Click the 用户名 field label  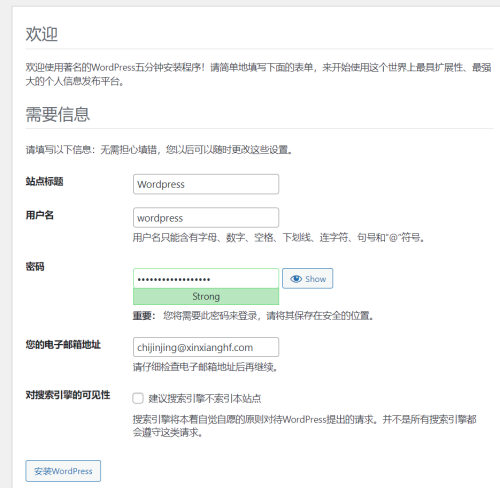tap(40, 215)
